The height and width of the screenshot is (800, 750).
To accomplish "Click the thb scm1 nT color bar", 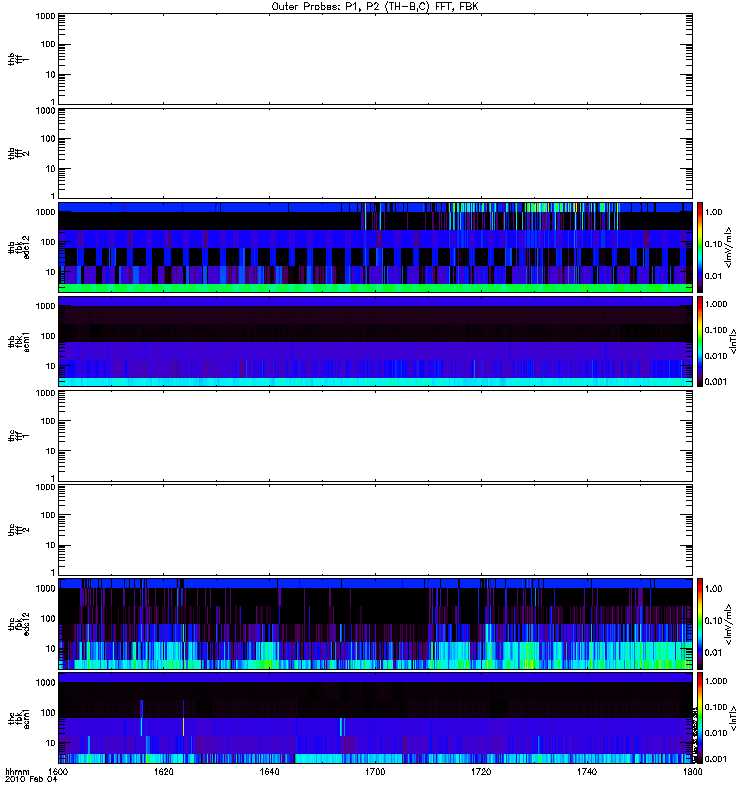I will pyautogui.click(x=700, y=341).
